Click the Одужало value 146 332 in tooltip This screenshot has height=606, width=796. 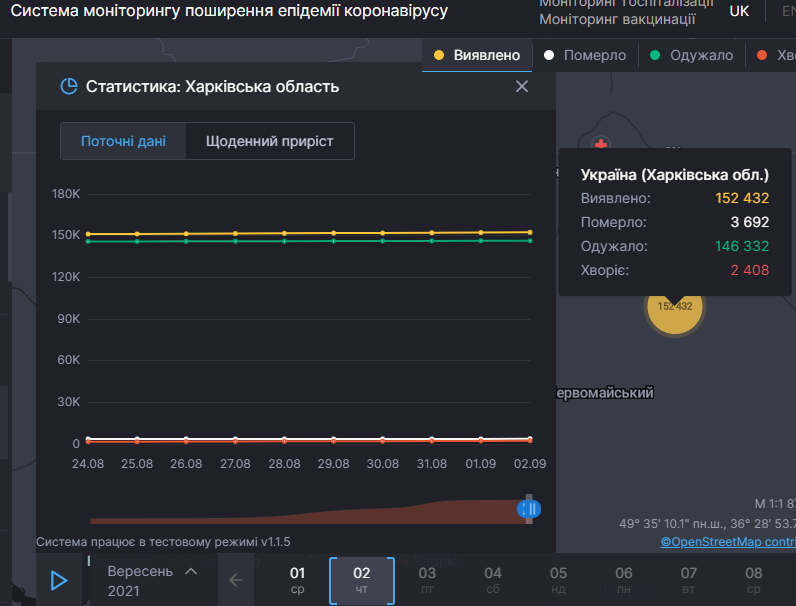pos(742,246)
